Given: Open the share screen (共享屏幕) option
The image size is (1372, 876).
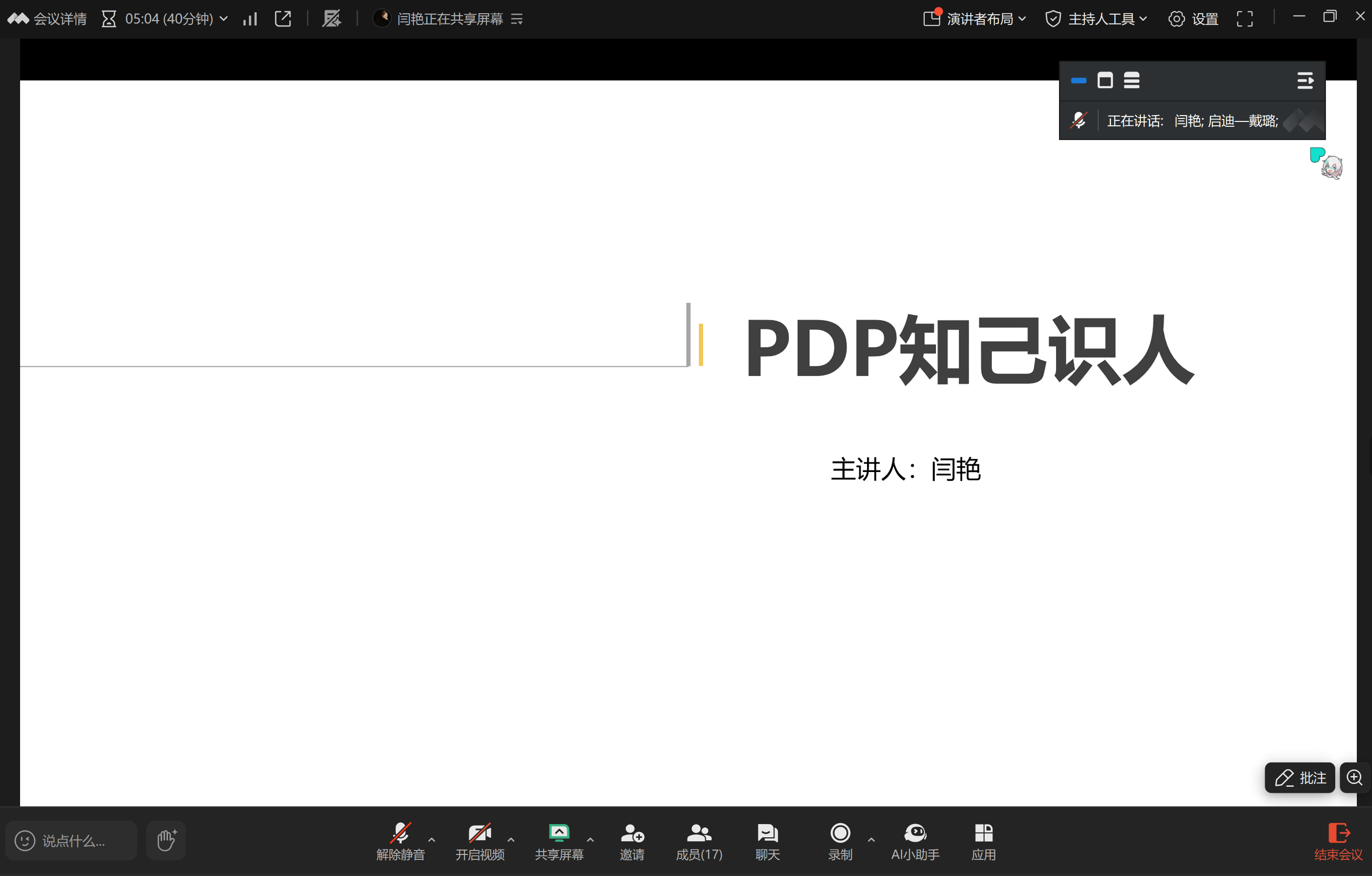Looking at the screenshot, I should (558, 840).
